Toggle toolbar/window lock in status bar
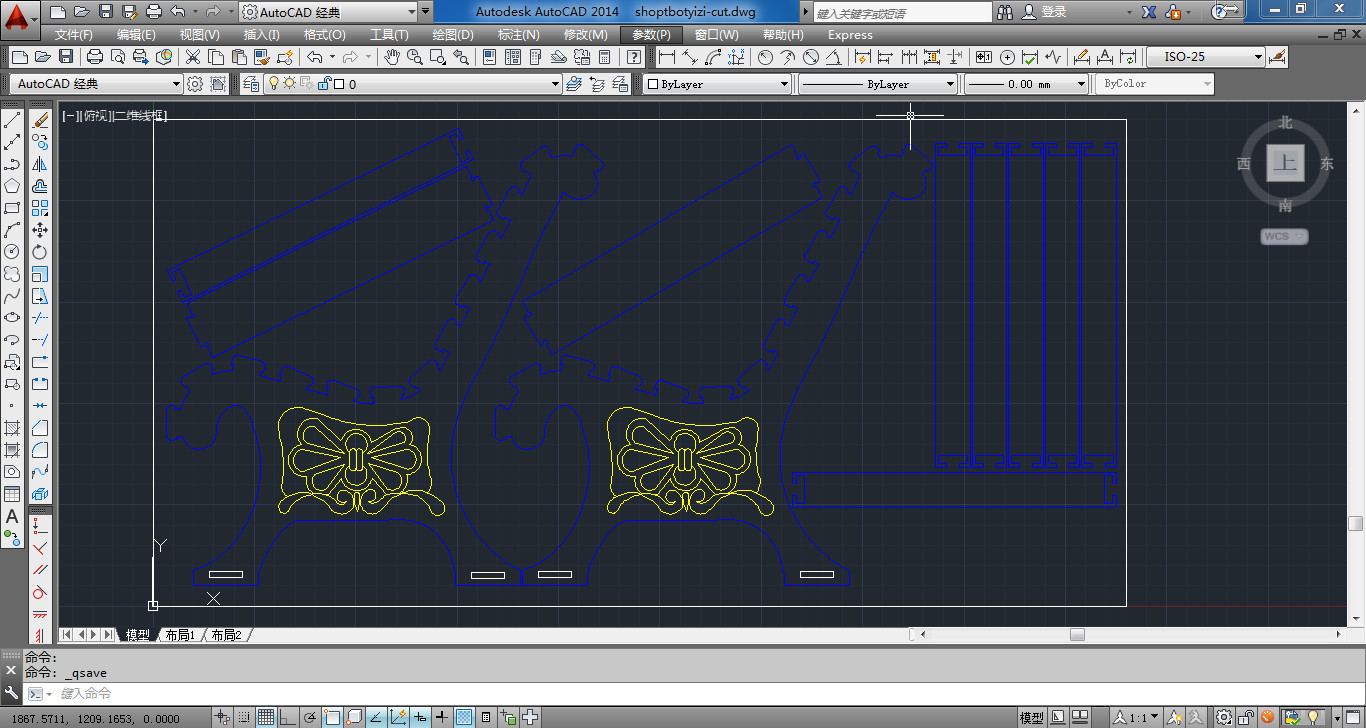The image size is (1366, 728). click(x=1246, y=717)
